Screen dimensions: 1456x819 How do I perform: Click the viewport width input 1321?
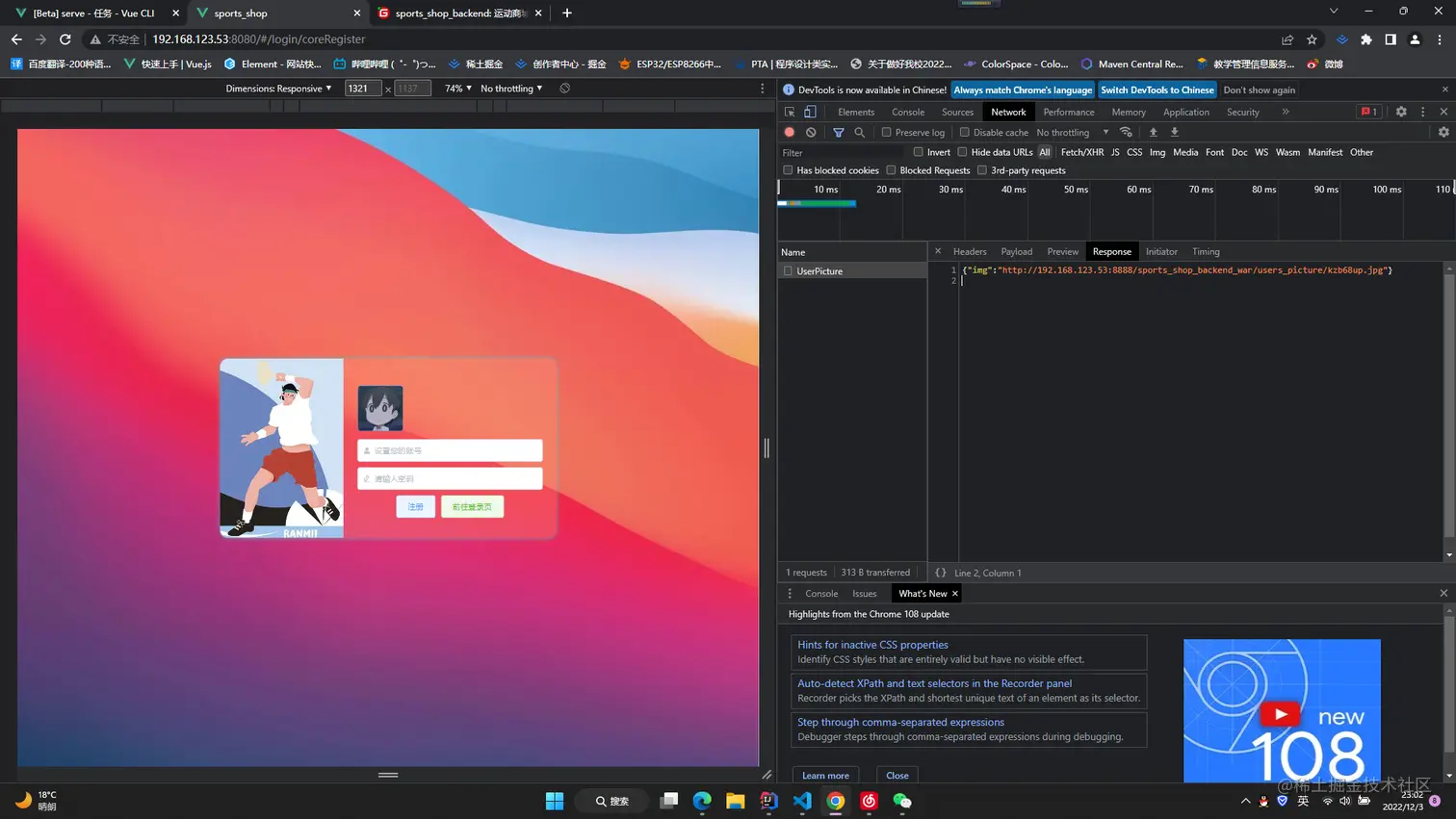point(363,89)
